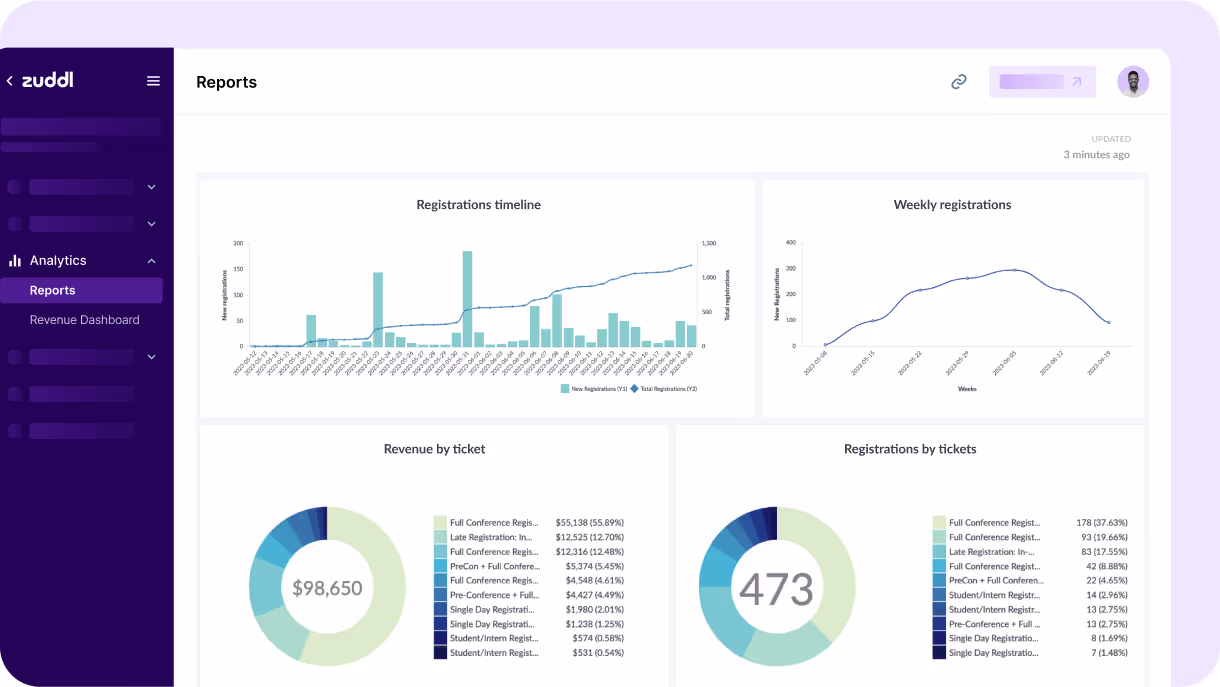
Task: Click the $98,650 revenue donut center
Action: pyautogui.click(x=327, y=588)
